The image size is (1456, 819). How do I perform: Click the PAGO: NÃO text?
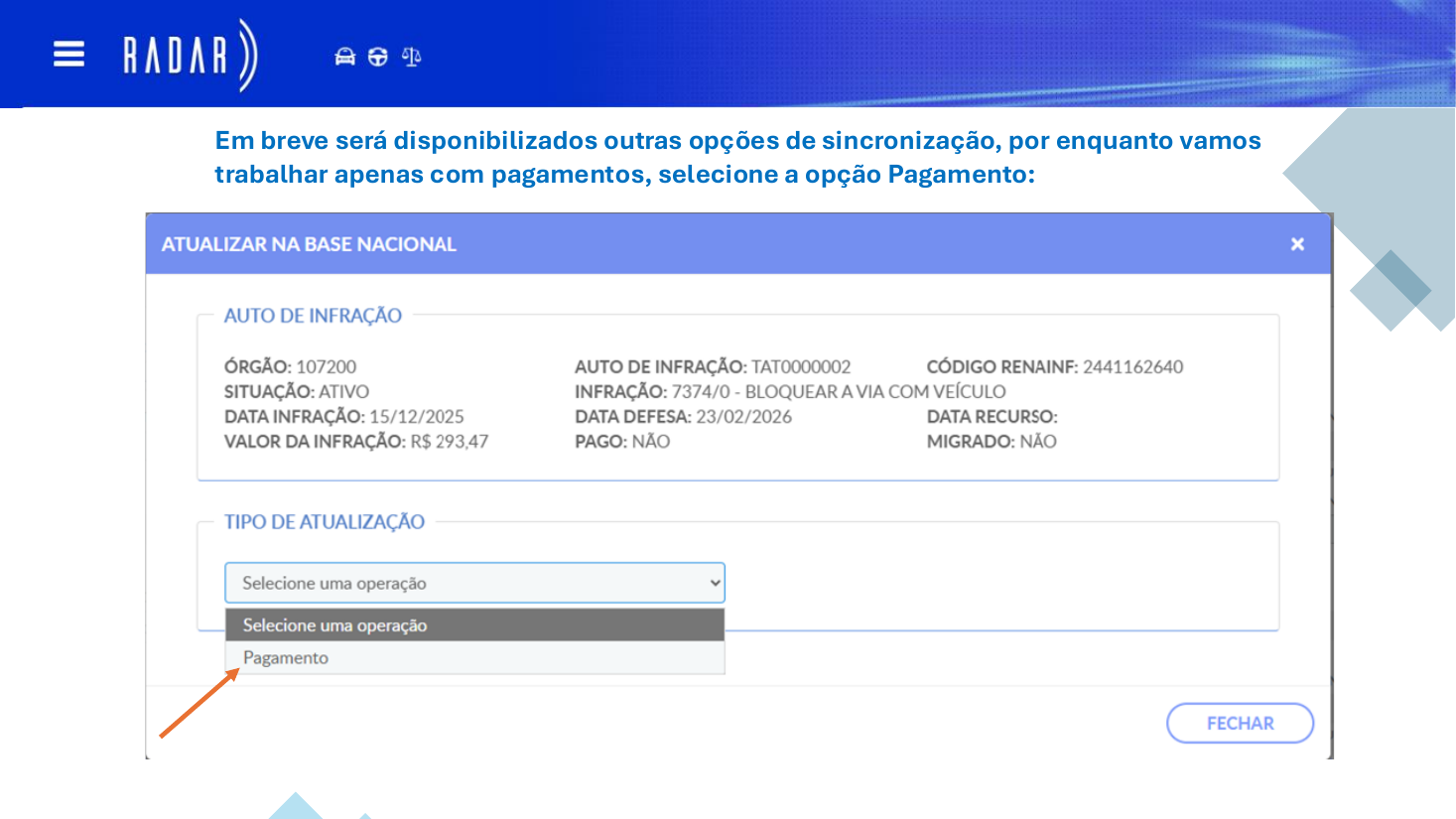pos(622,441)
